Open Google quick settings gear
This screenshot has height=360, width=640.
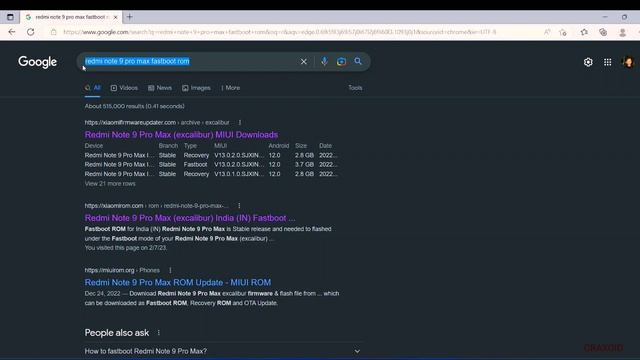pyautogui.click(x=588, y=62)
